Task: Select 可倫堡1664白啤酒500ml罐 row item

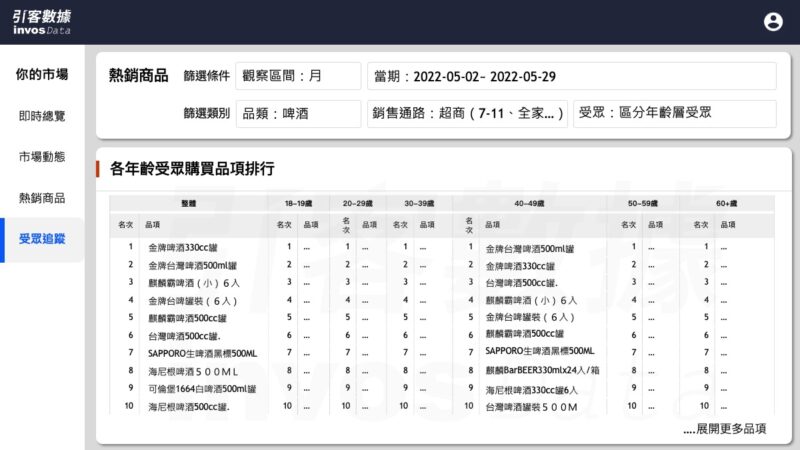Action: tap(203, 389)
